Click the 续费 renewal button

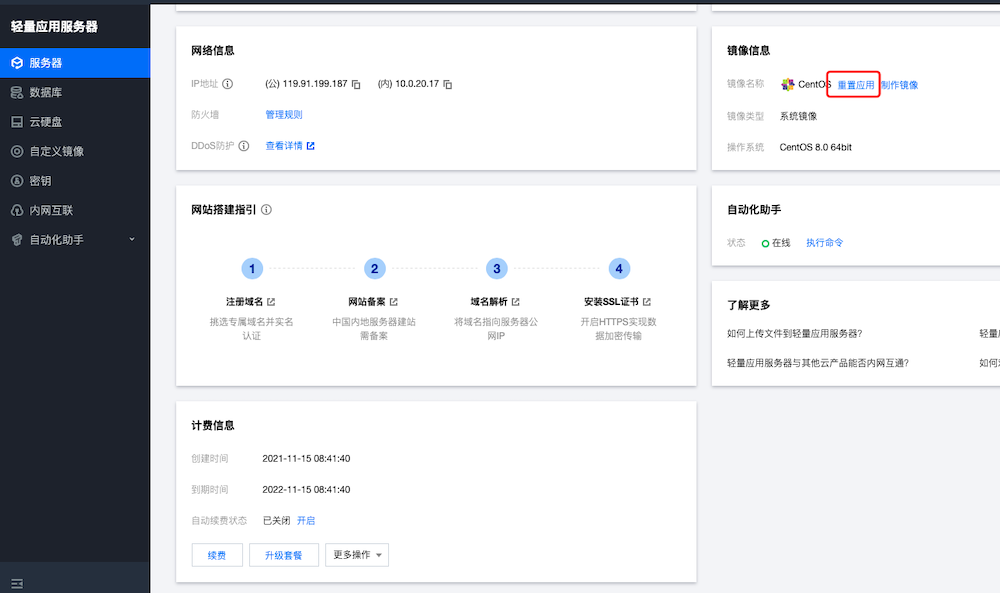[x=217, y=555]
